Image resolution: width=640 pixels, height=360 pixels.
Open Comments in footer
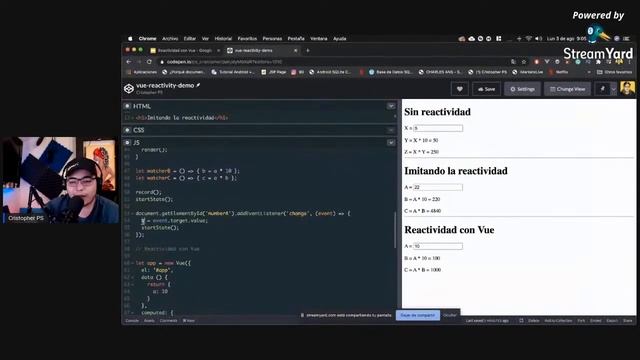168,321
